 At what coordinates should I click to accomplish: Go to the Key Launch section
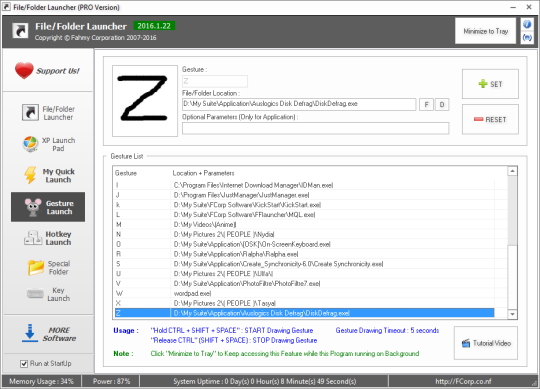coord(49,294)
